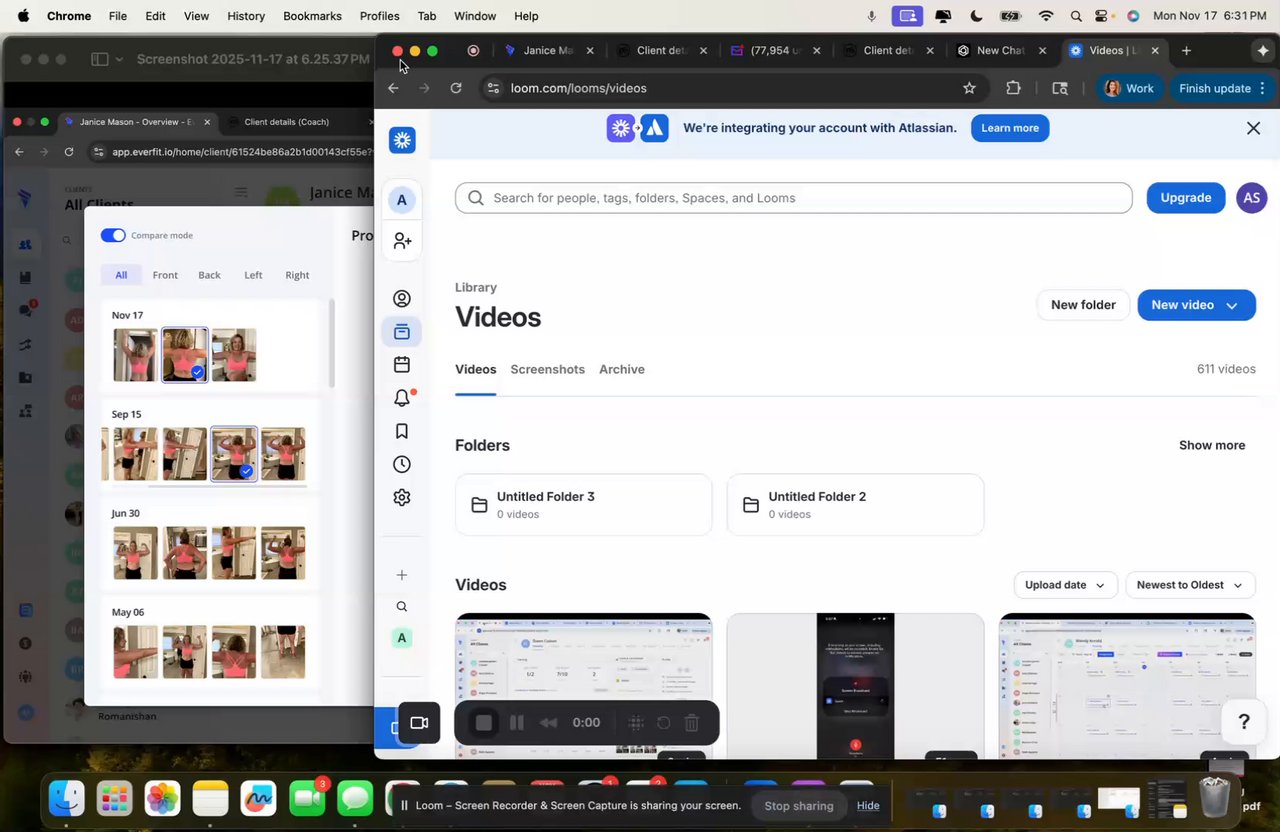Viewport: 1280px width, 832px height.
Task: Open the settings gear in Loom sidebar
Action: tap(402, 497)
